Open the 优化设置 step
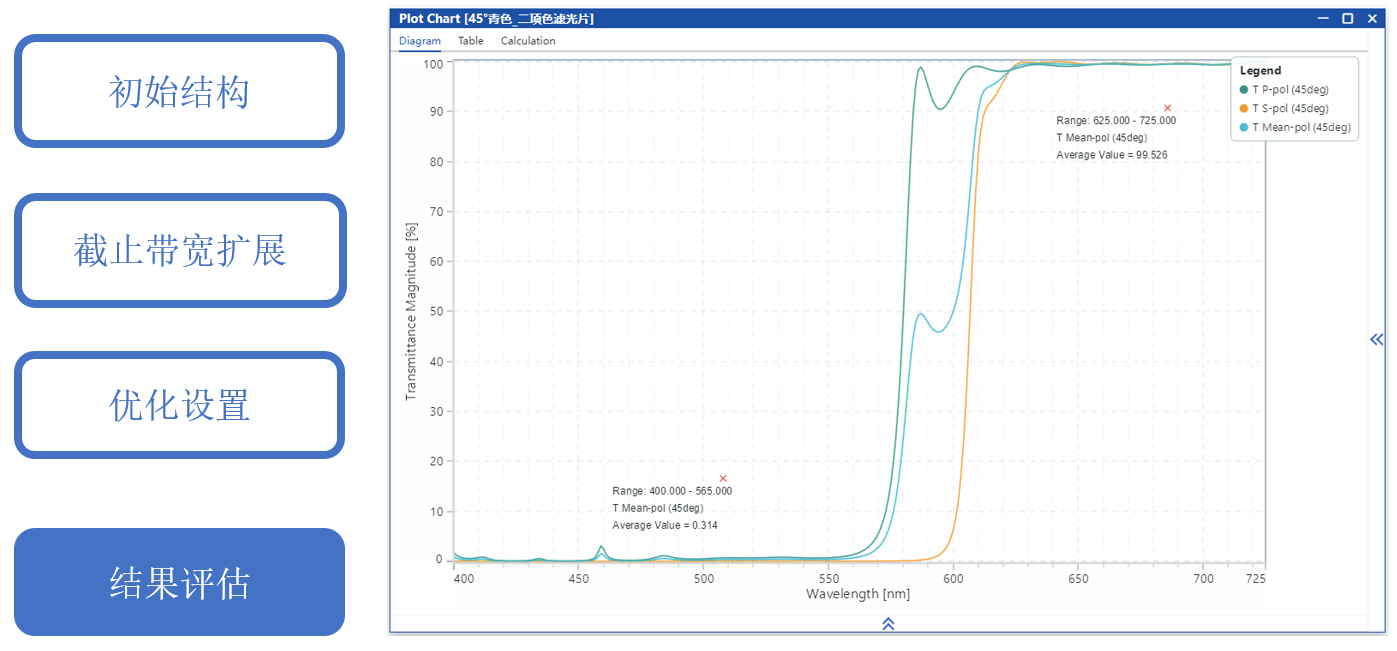Image resolution: width=1397 pixels, height=651 pixels. pyautogui.click(x=179, y=405)
